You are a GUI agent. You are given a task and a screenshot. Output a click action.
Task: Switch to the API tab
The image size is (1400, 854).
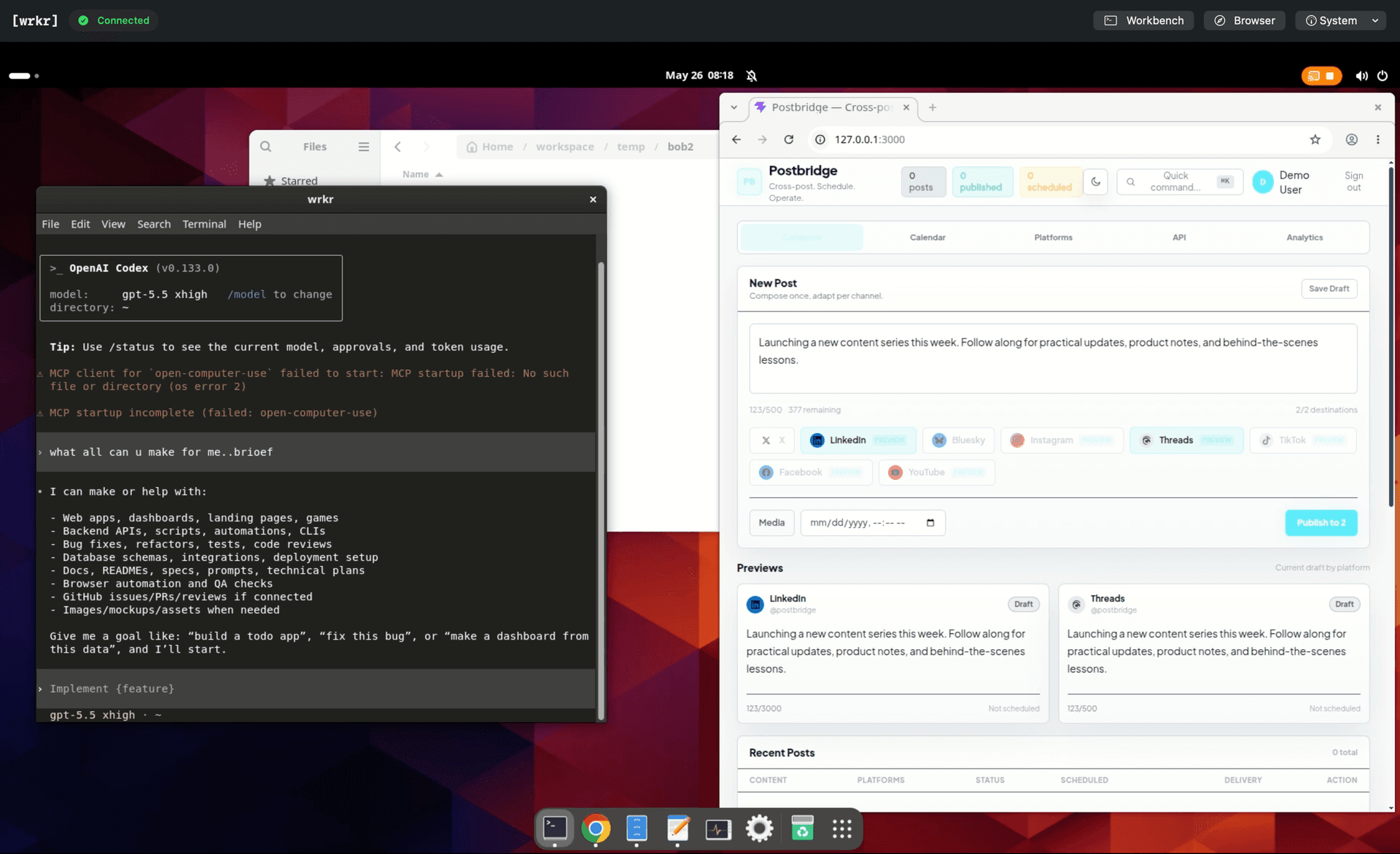point(1179,238)
